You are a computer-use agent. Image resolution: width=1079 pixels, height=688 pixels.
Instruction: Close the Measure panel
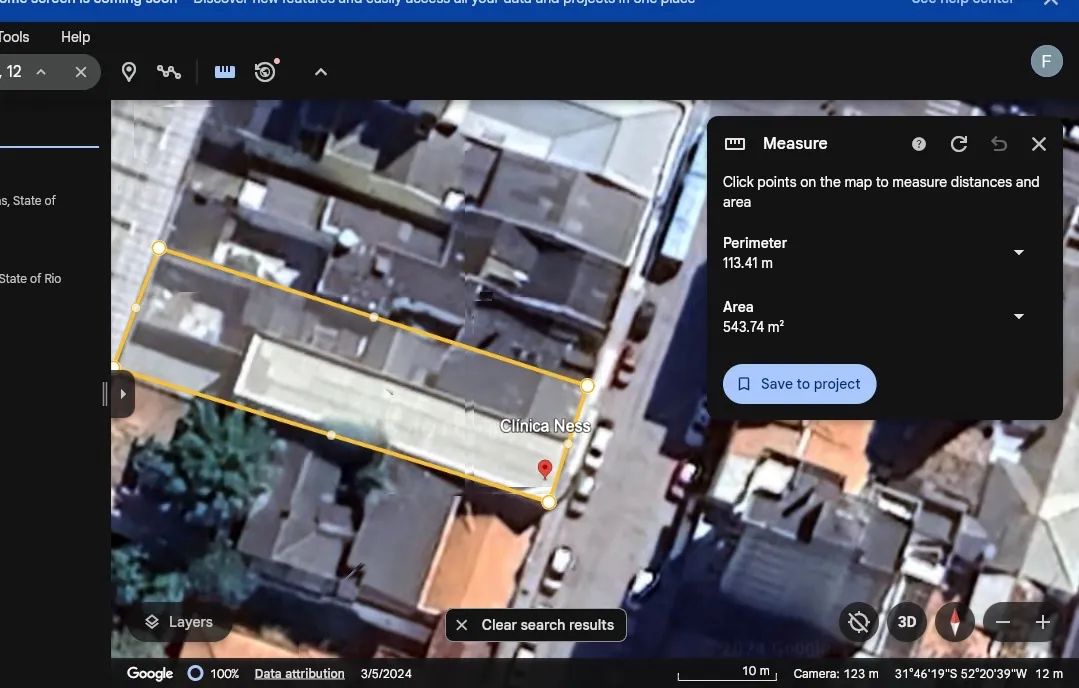click(x=1039, y=144)
